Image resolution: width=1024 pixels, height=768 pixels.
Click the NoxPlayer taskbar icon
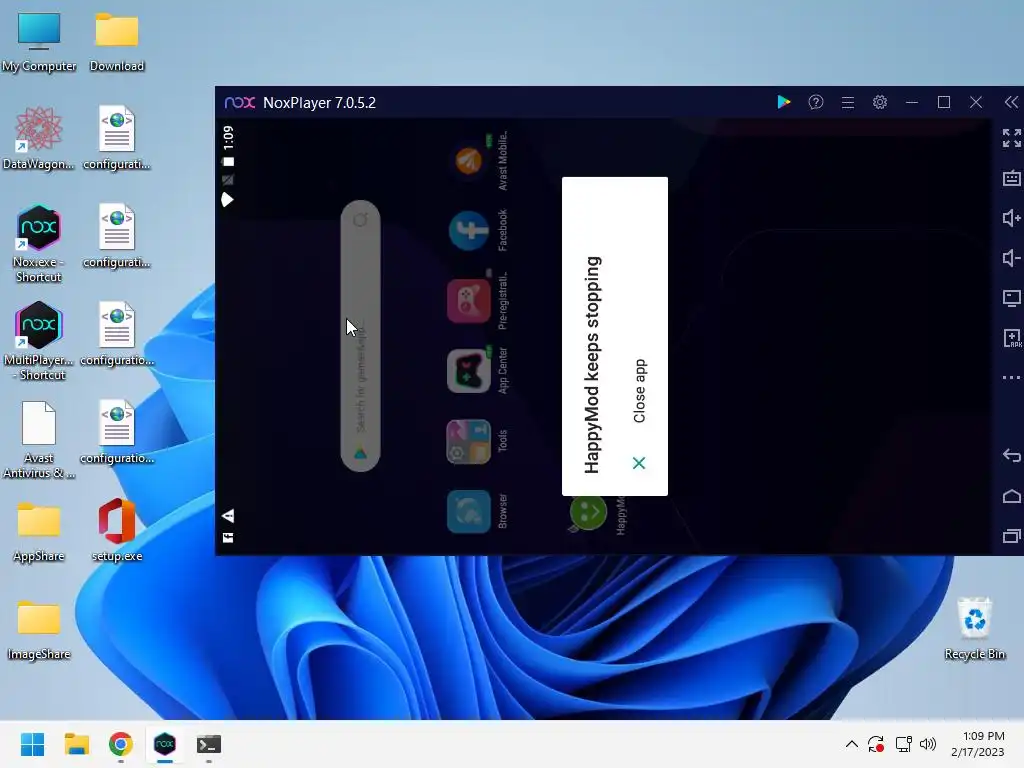point(165,744)
